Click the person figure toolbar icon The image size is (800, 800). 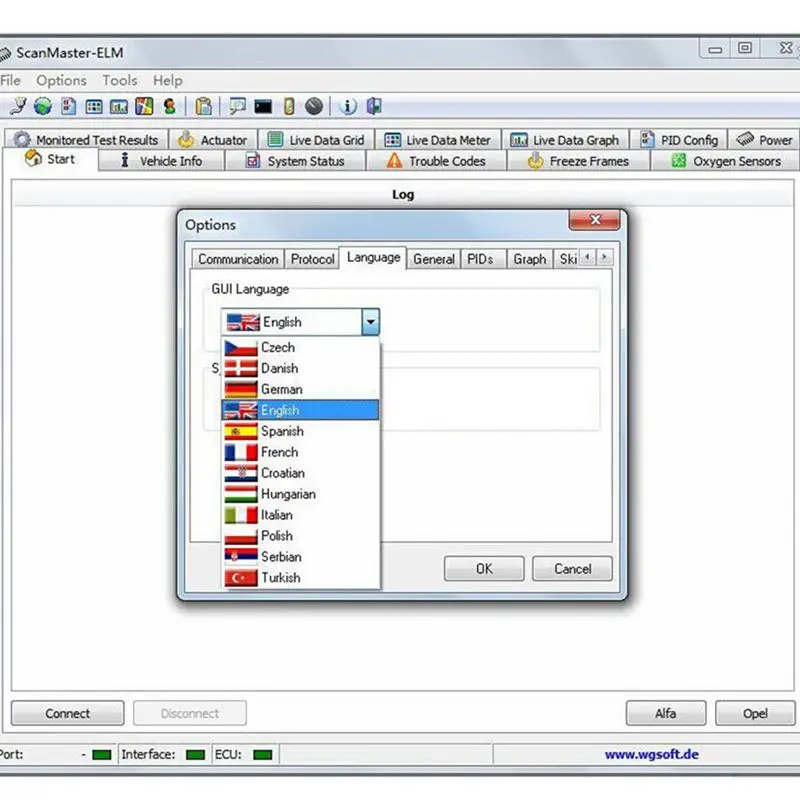pos(169,106)
